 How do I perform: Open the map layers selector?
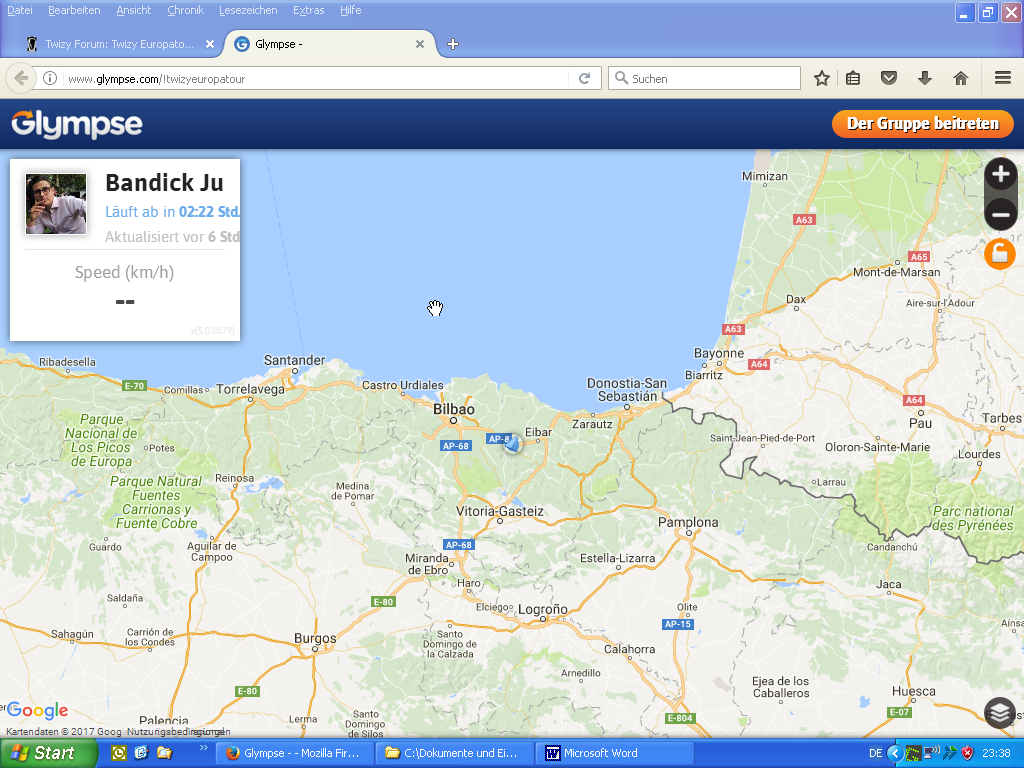point(1000,712)
